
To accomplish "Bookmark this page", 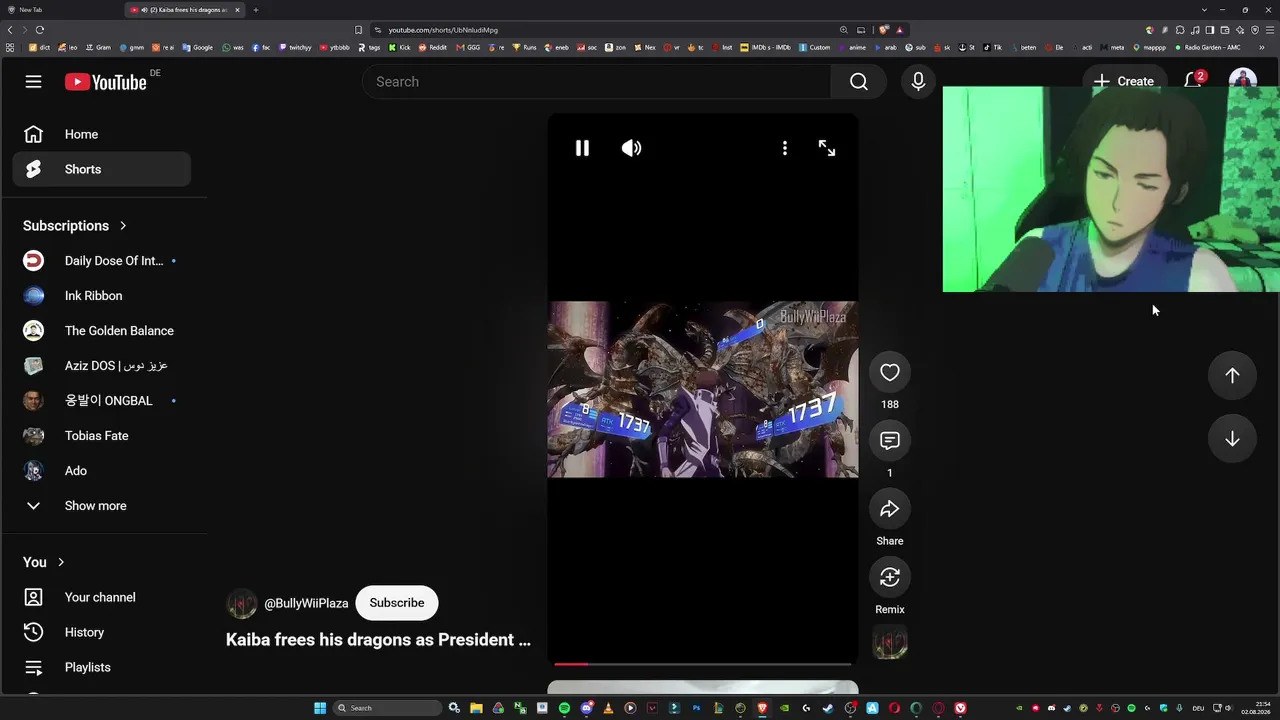I will 358,30.
